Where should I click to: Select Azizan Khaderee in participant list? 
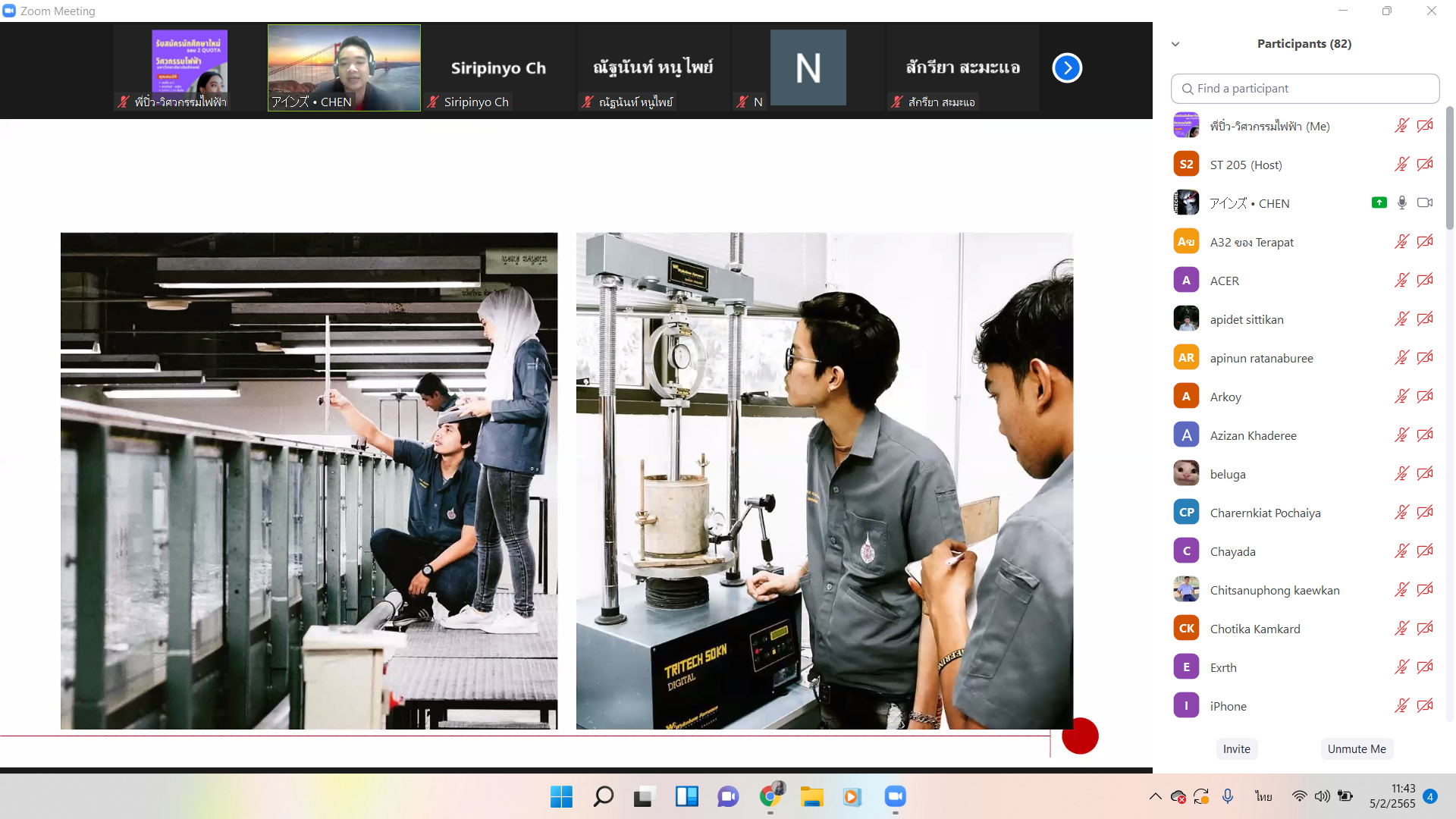click(x=1253, y=435)
